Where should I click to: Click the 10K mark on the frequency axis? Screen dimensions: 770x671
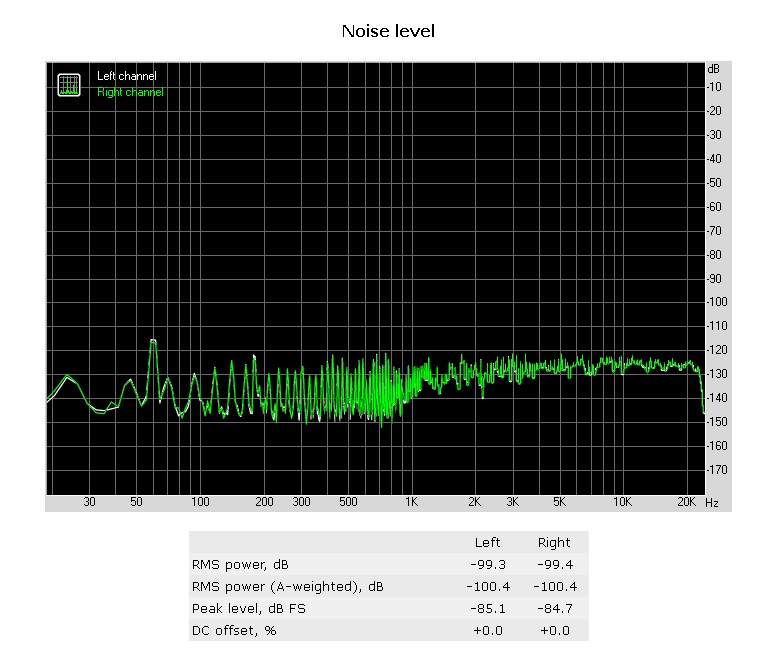[622, 502]
